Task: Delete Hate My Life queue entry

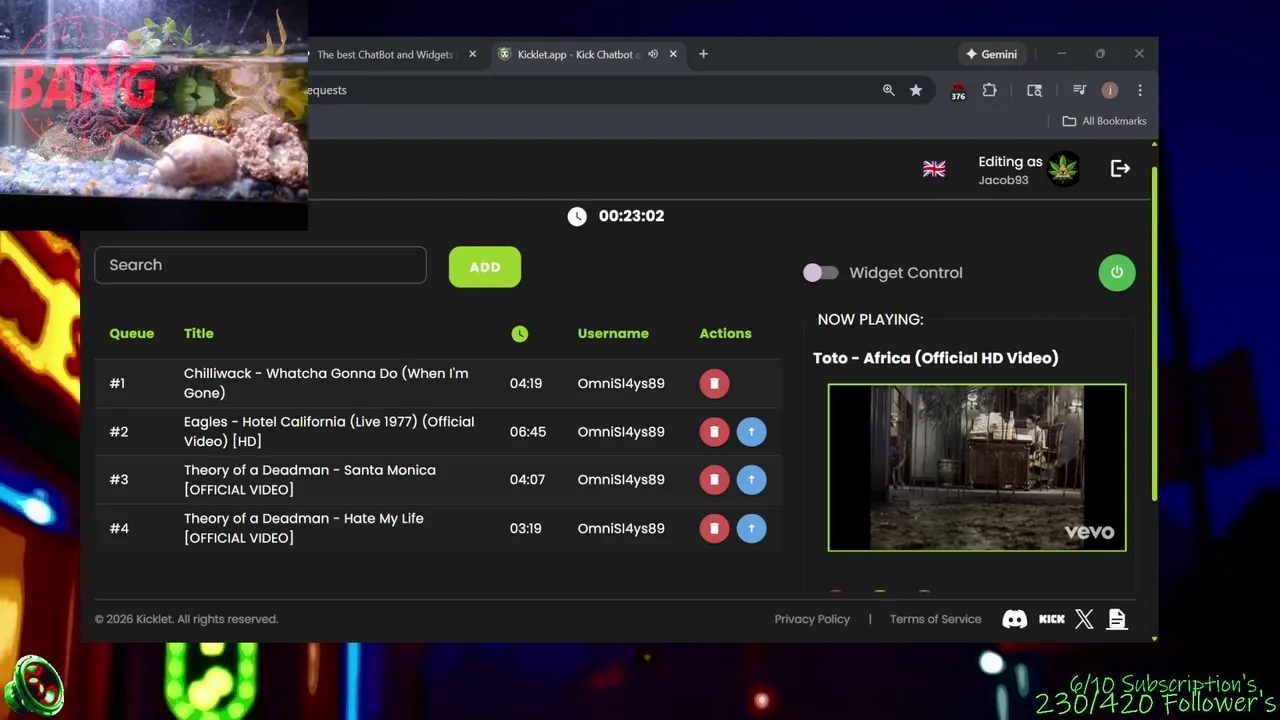Action: pyautogui.click(x=714, y=528)
